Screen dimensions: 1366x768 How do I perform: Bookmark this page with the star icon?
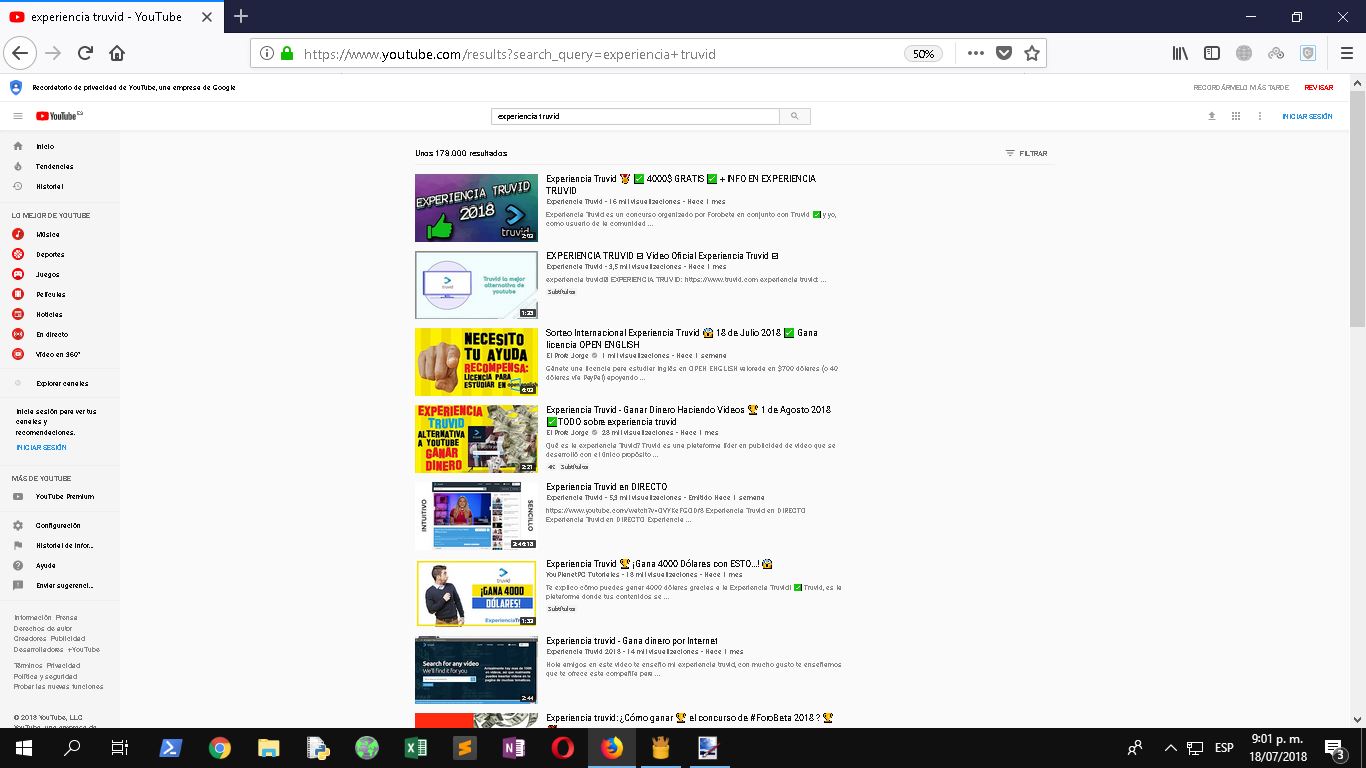1032,53
